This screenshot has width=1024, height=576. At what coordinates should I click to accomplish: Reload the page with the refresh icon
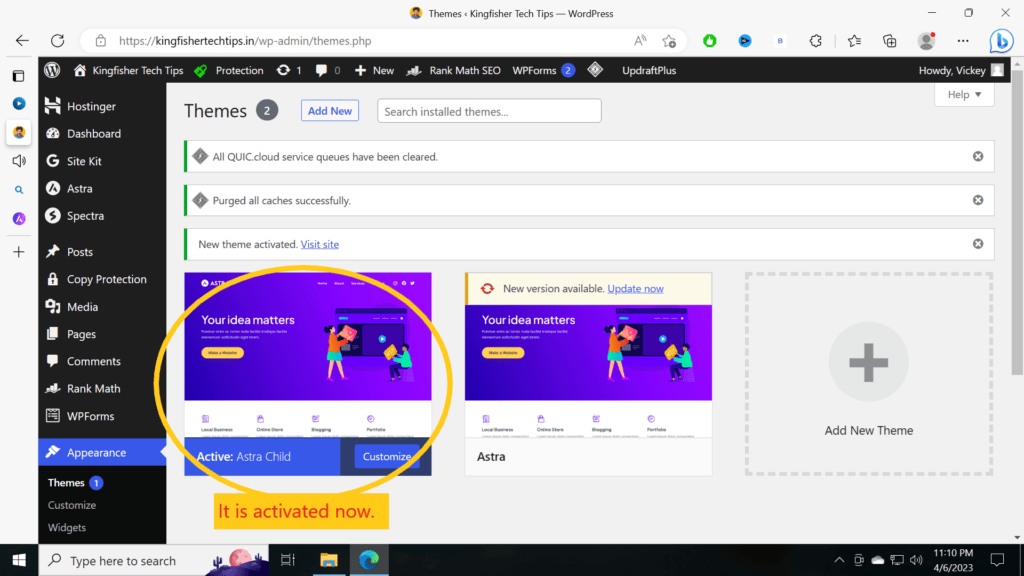tap(57, 40)
